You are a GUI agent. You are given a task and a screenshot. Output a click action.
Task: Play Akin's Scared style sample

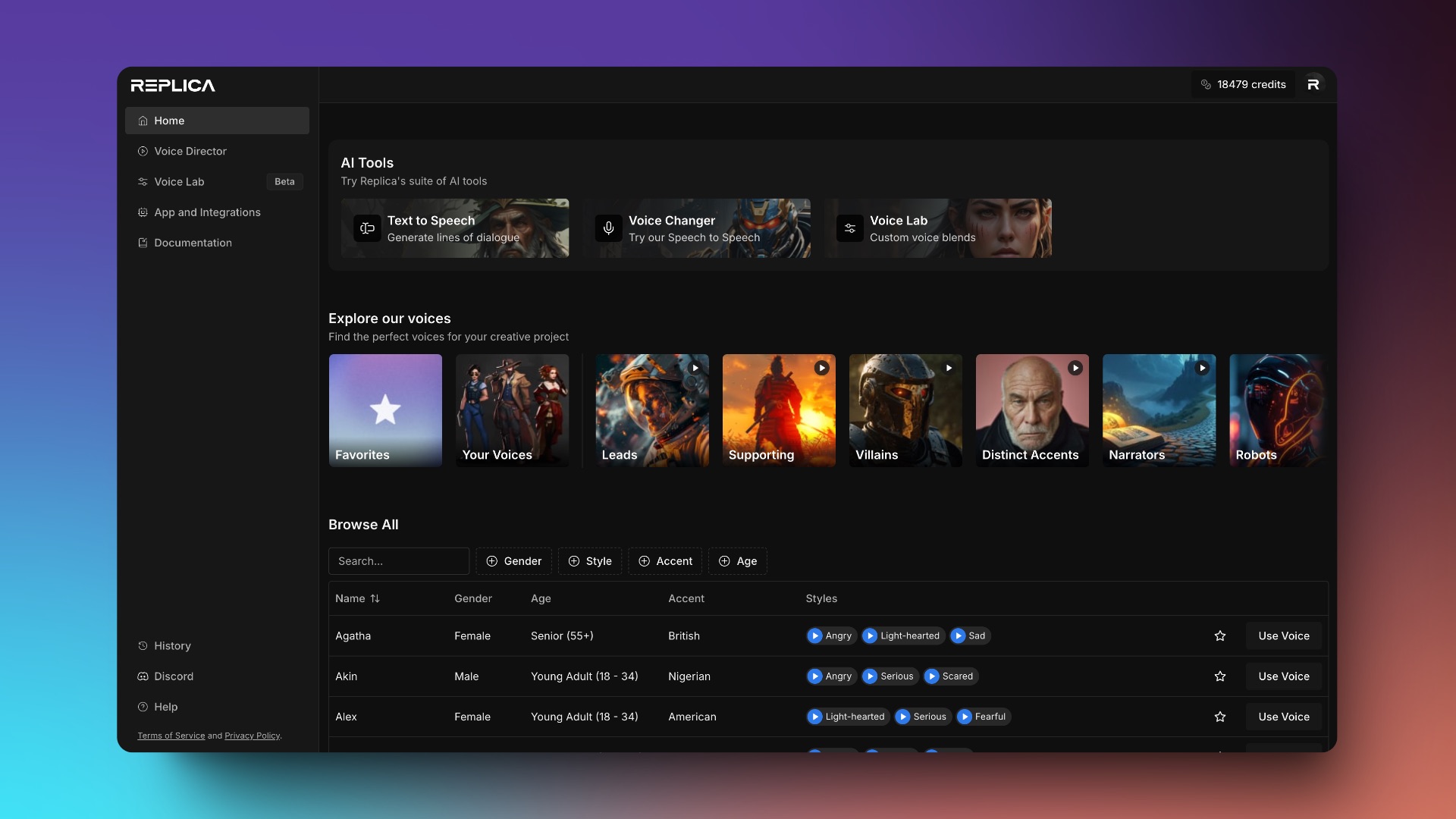pyautogui.click(x=951, y=676)
